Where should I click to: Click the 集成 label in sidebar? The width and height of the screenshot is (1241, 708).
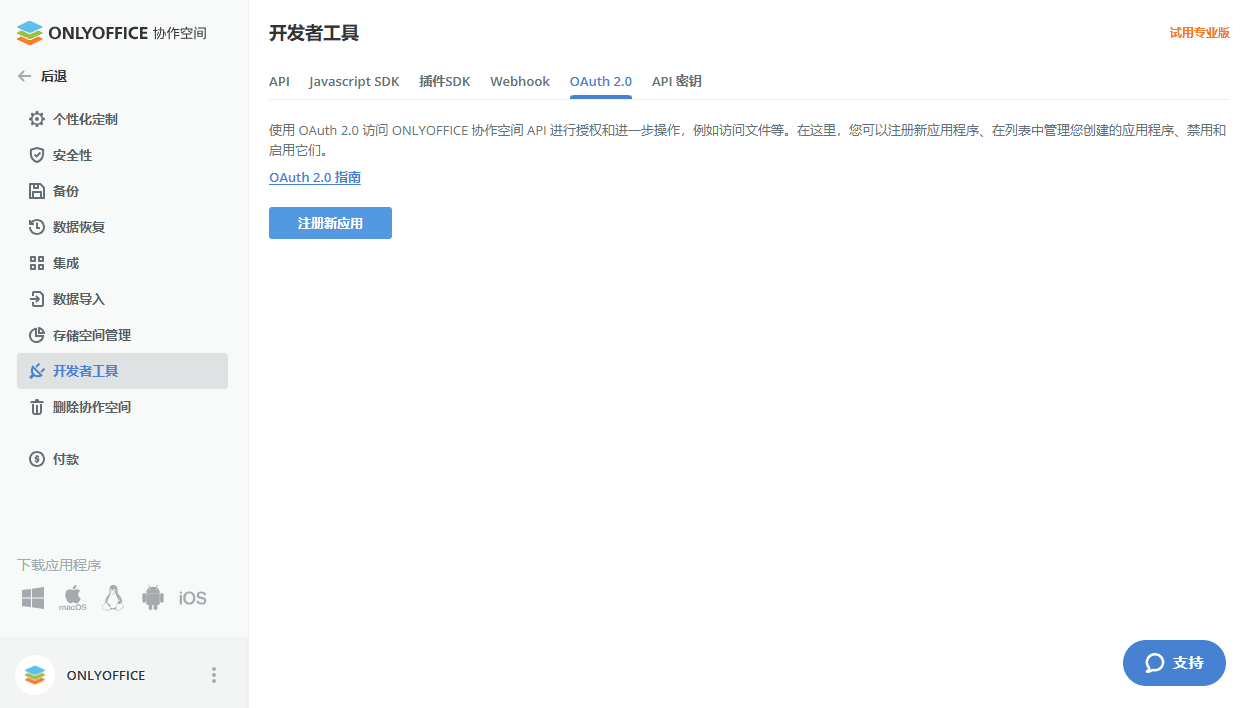click(x=66, y=263)
